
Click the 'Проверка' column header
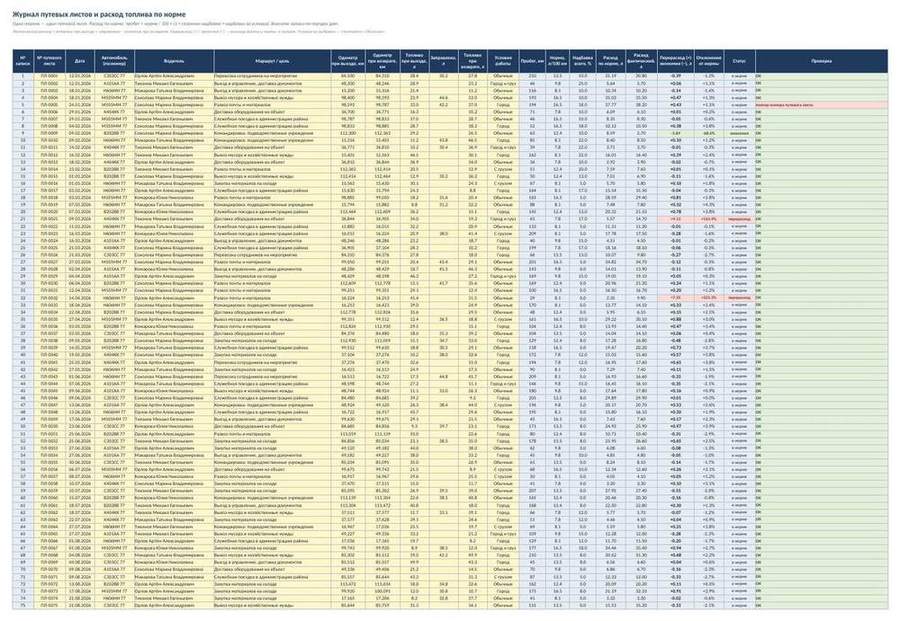click(x=821, y=61)
